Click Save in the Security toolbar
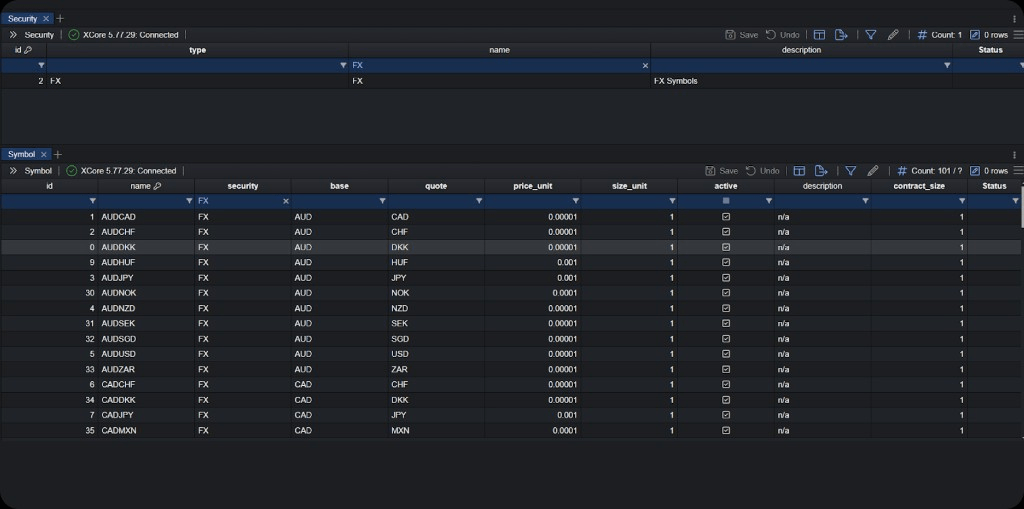 coord(741,35)
